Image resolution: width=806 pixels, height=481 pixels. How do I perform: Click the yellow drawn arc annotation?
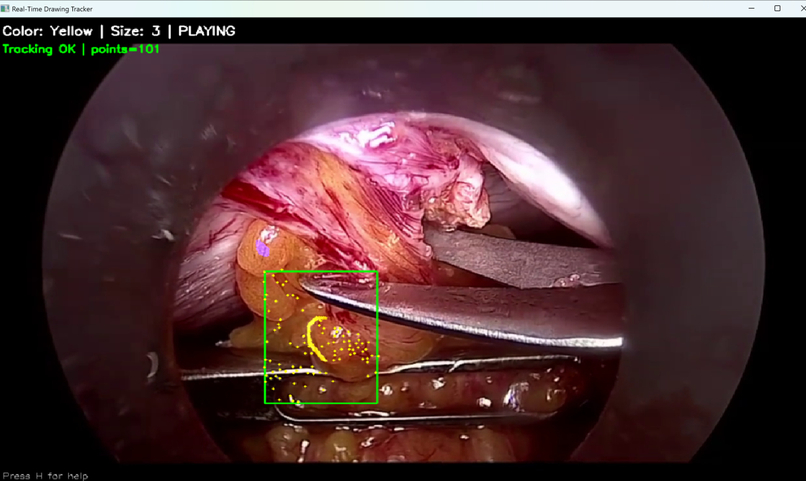315,338
